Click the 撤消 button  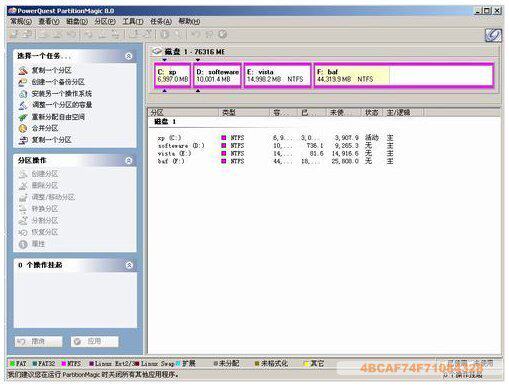[38, 341]
